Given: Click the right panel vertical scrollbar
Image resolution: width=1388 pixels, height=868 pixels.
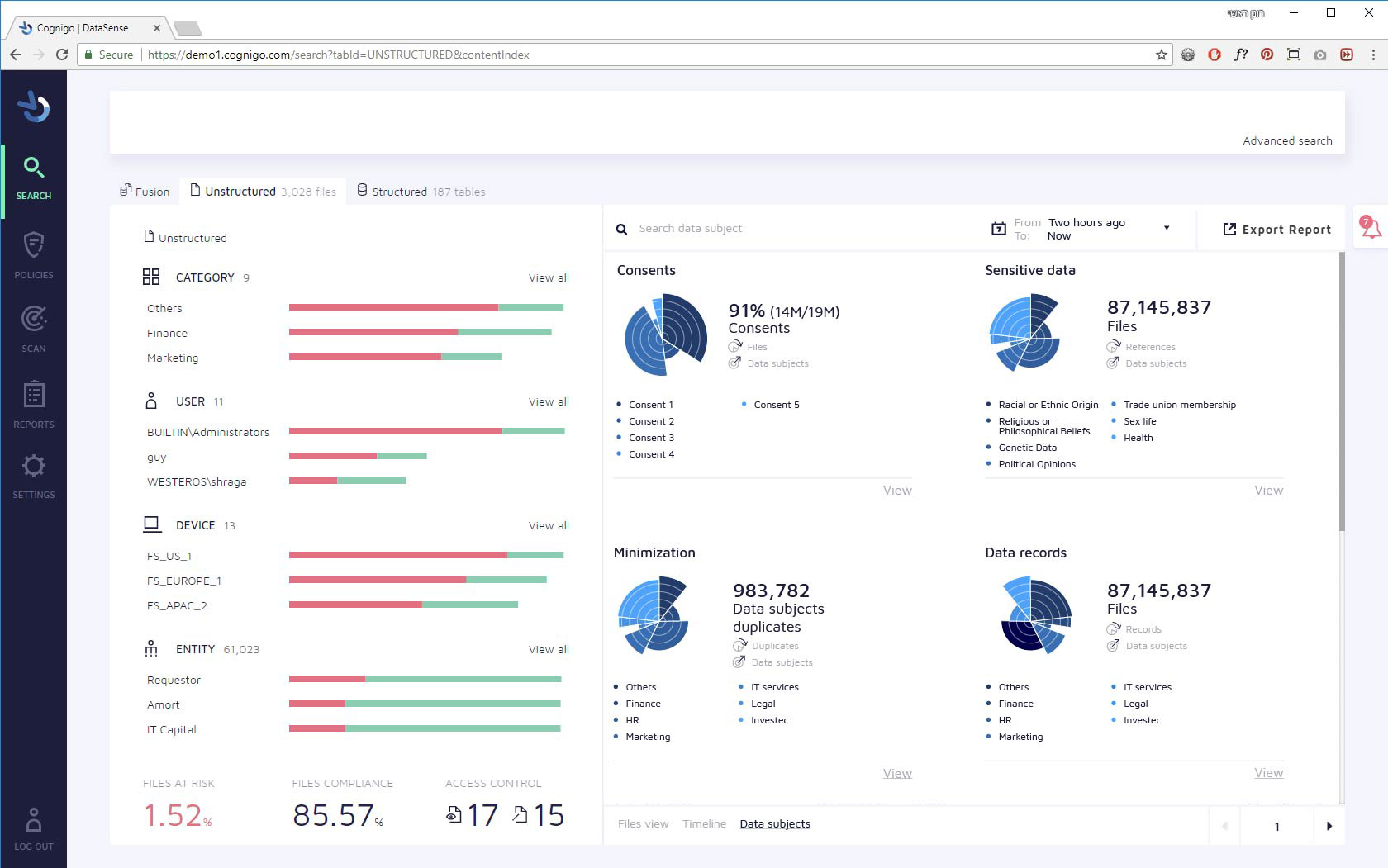Looking at the screenshot, I should (1341, 392).
